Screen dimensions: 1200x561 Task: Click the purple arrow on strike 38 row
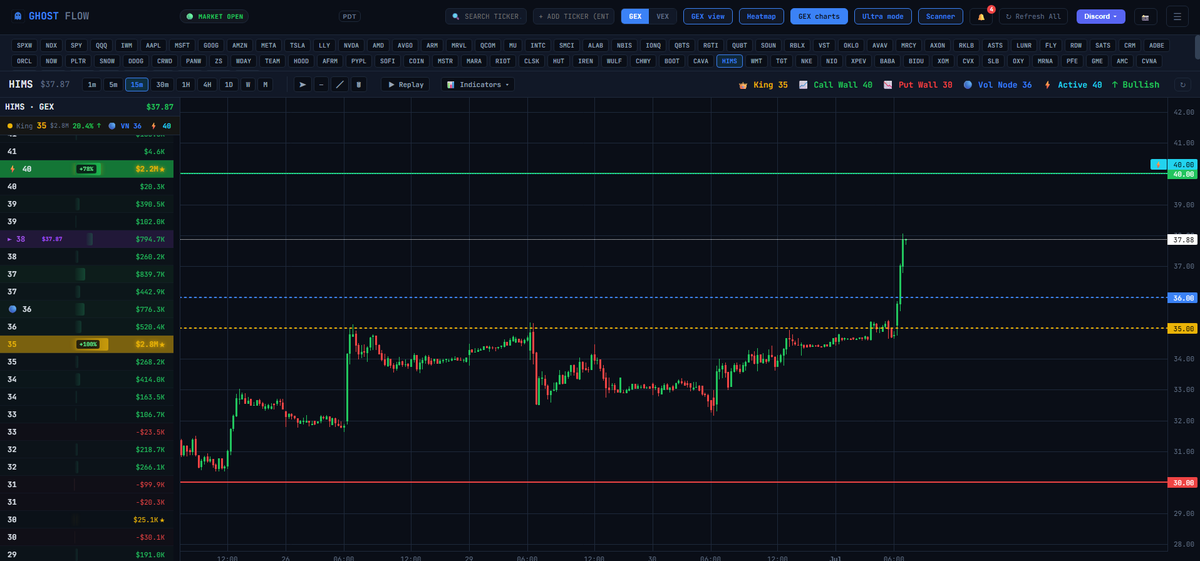[10, 239]
